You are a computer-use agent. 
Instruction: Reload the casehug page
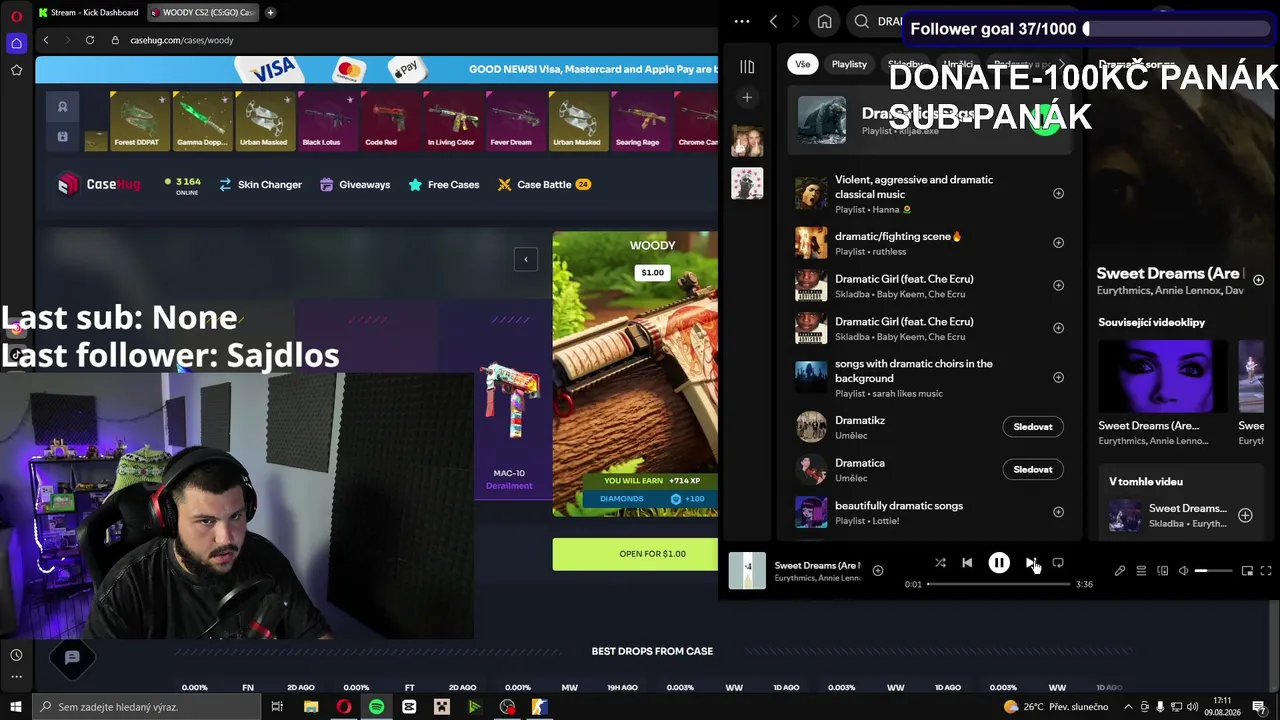[90, 40]
